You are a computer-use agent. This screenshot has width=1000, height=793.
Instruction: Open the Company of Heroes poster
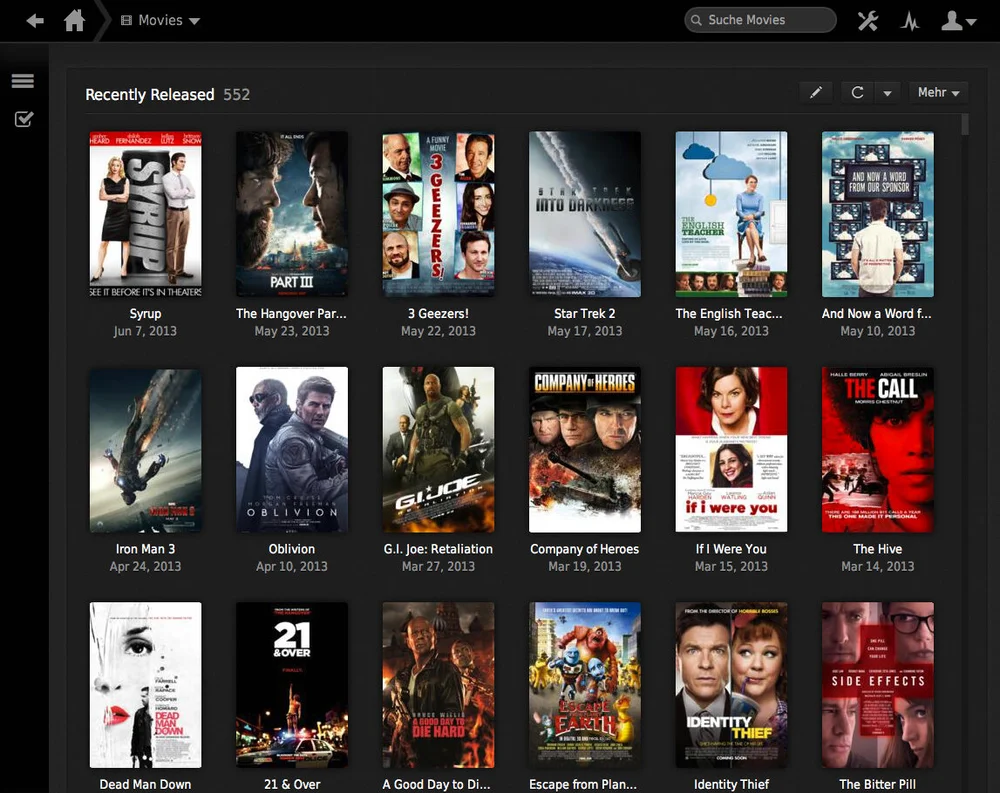(x=585, y=449)
